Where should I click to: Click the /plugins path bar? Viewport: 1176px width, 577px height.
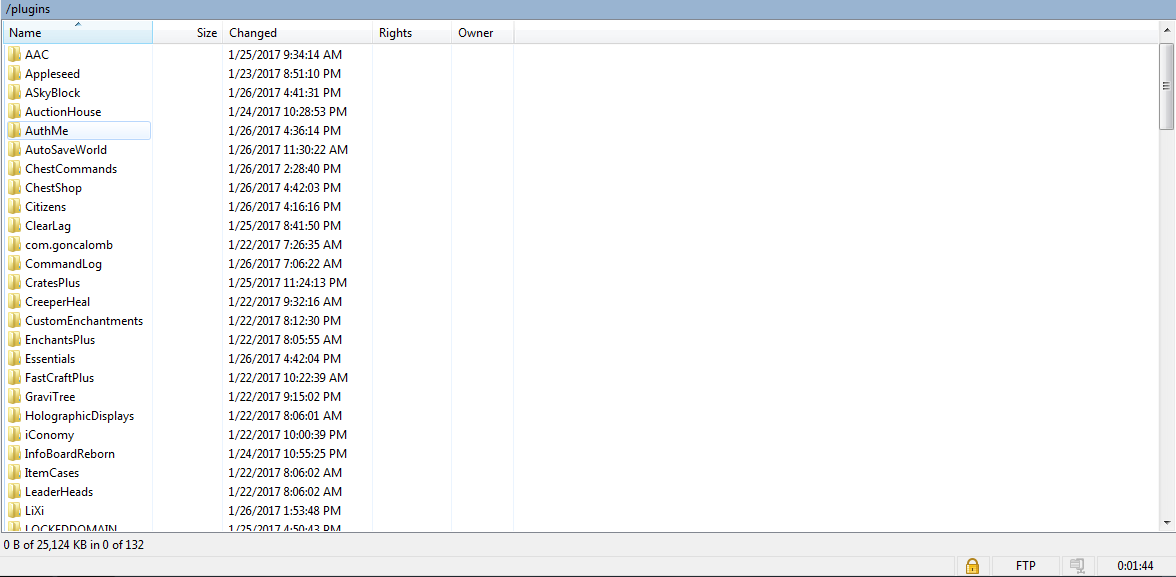click(x=588, y=9)
